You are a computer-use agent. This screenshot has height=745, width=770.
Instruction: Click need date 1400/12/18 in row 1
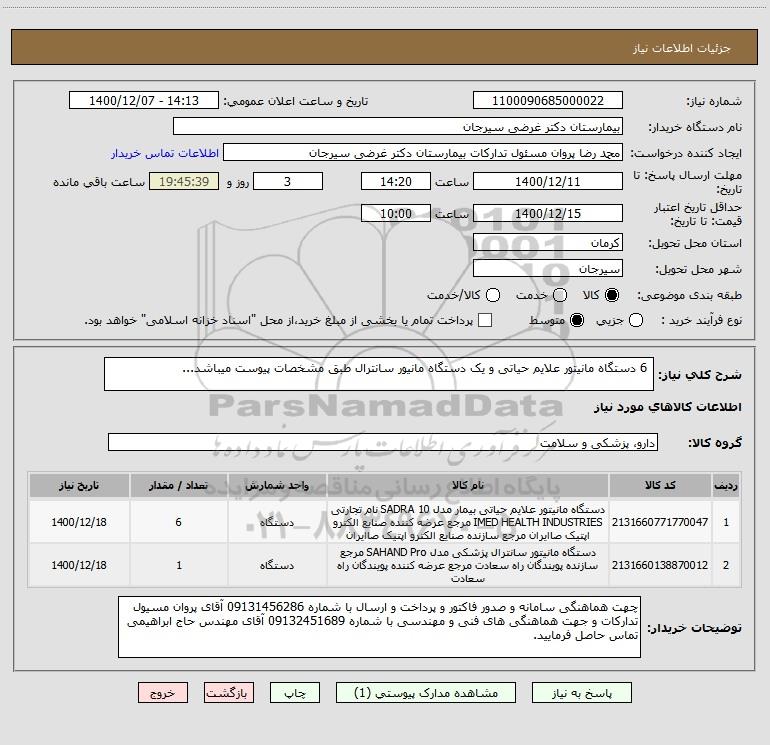[79, 522]
